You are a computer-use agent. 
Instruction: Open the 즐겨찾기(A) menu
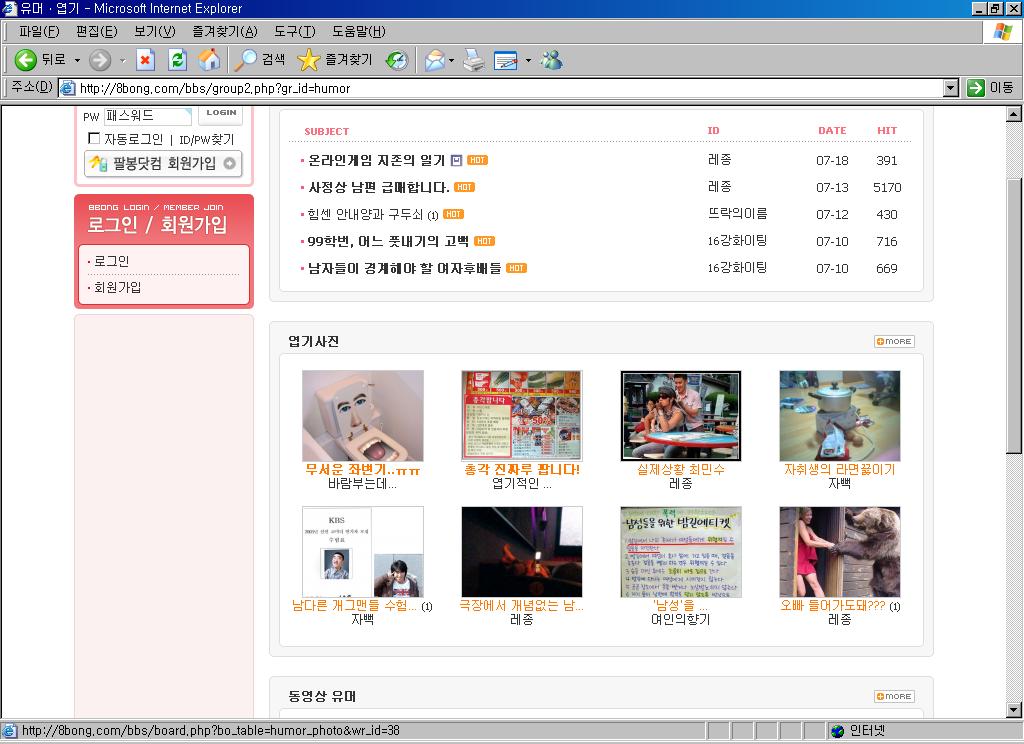[224, 31]
